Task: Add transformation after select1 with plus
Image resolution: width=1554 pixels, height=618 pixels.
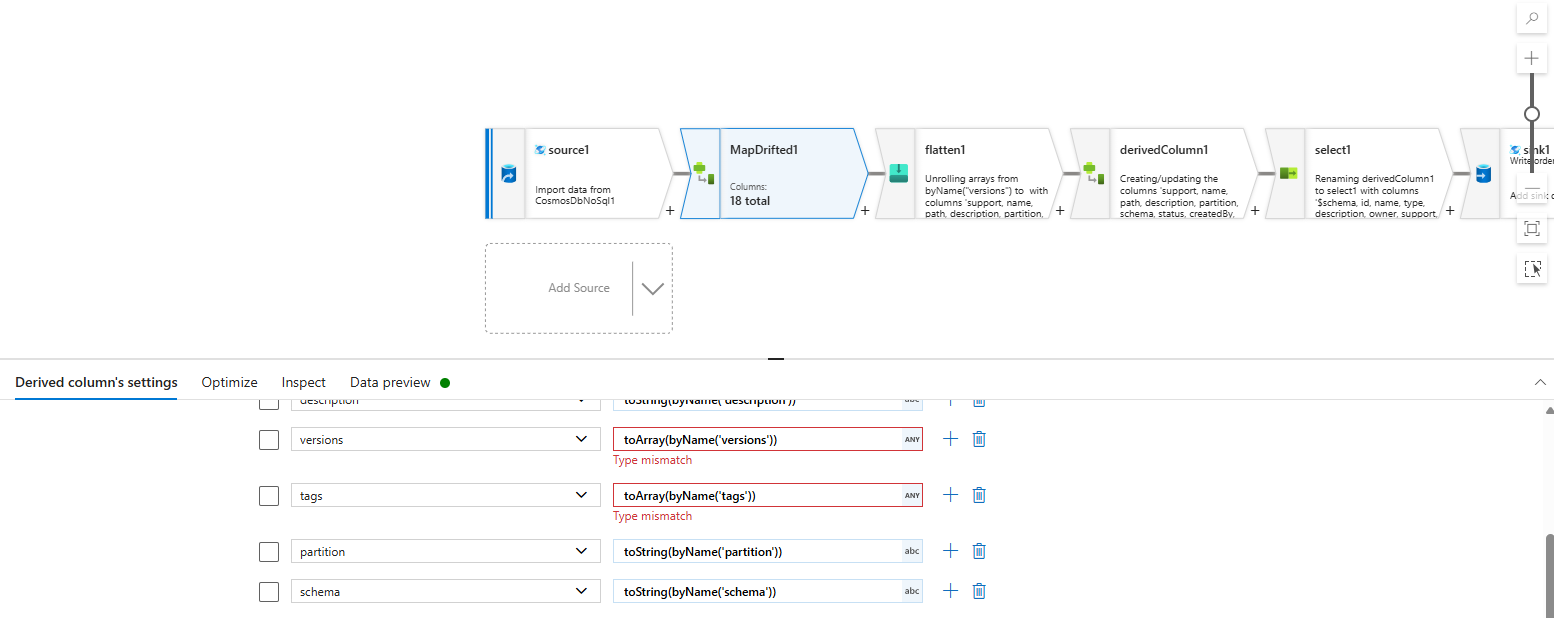Action: click(x=1450, y=210)
